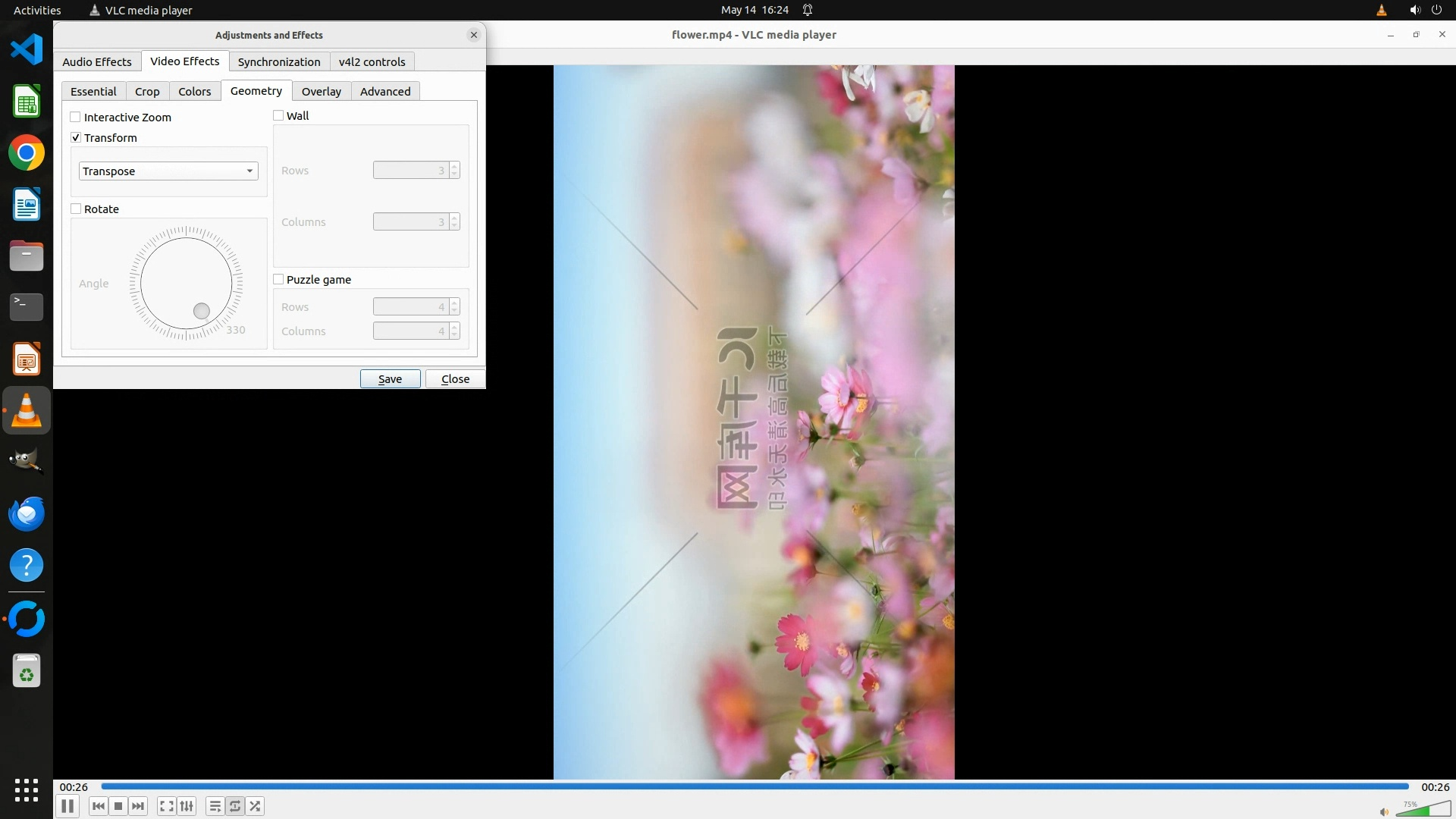Open the date and time notification panel
Screen dimensions: 1456x819
(754, 10)
